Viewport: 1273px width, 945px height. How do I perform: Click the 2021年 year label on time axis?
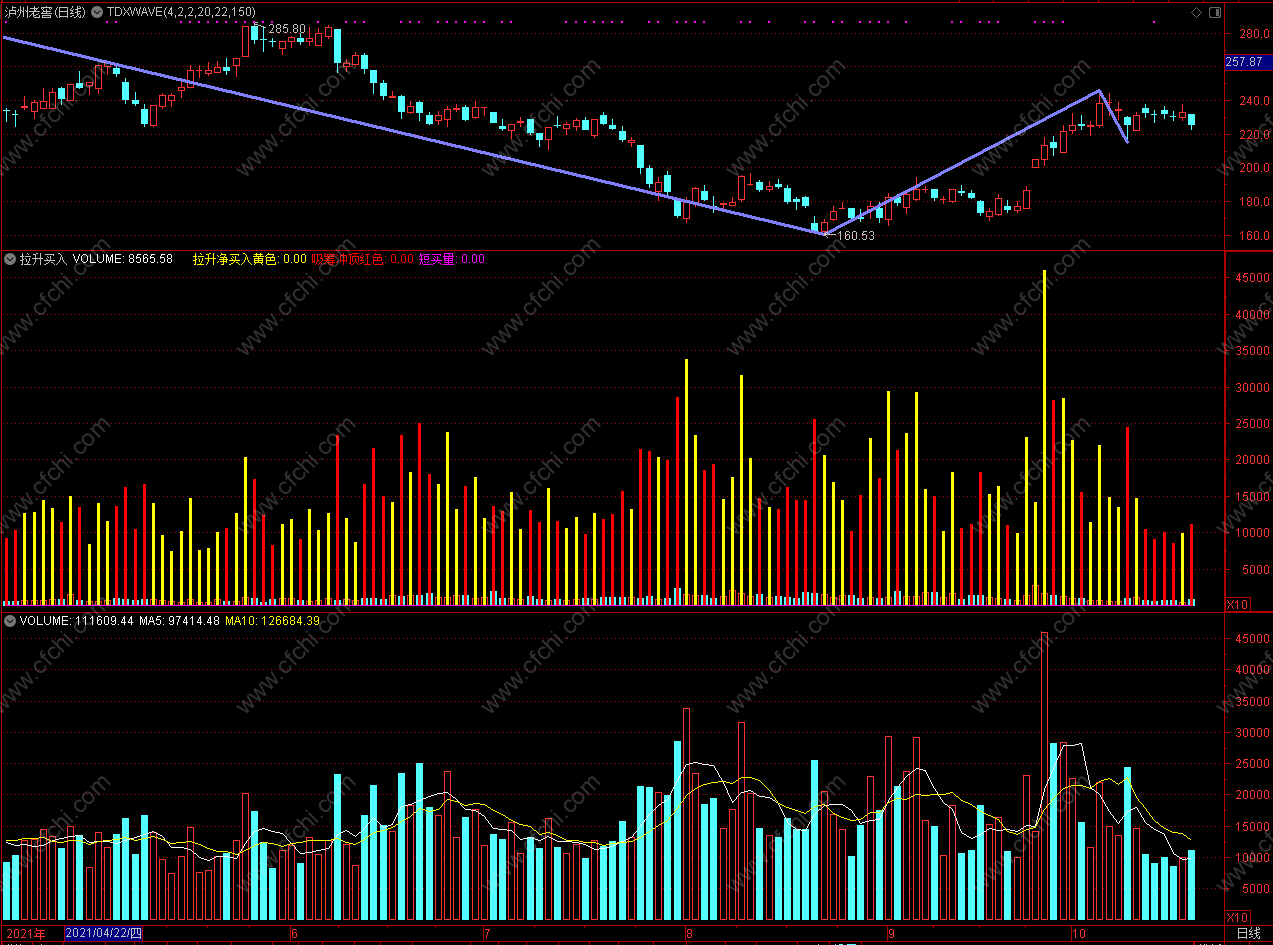pos(26,934)
